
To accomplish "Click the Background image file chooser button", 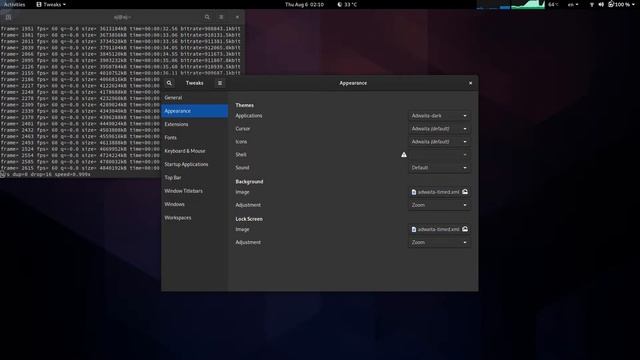I will click(x=439, y=192).
